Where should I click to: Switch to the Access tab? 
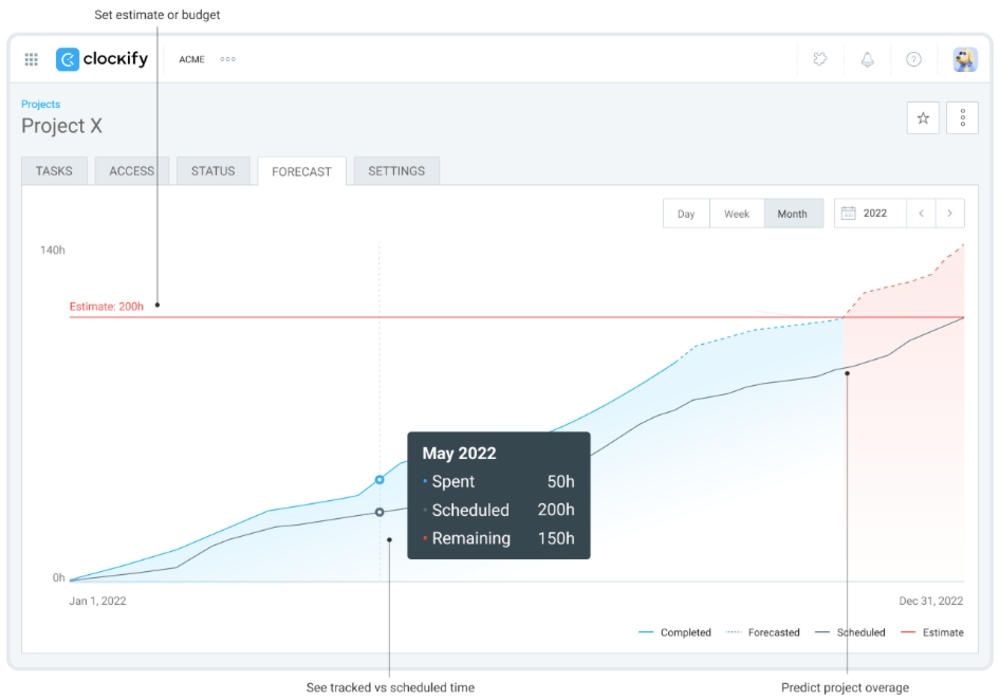pyautogui.click(x=131, y=171)
